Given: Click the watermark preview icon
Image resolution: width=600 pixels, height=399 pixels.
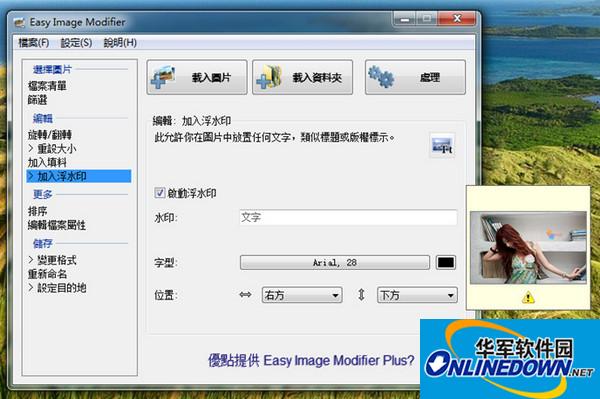Looking at the screenshot, I should tap(442, 145).
